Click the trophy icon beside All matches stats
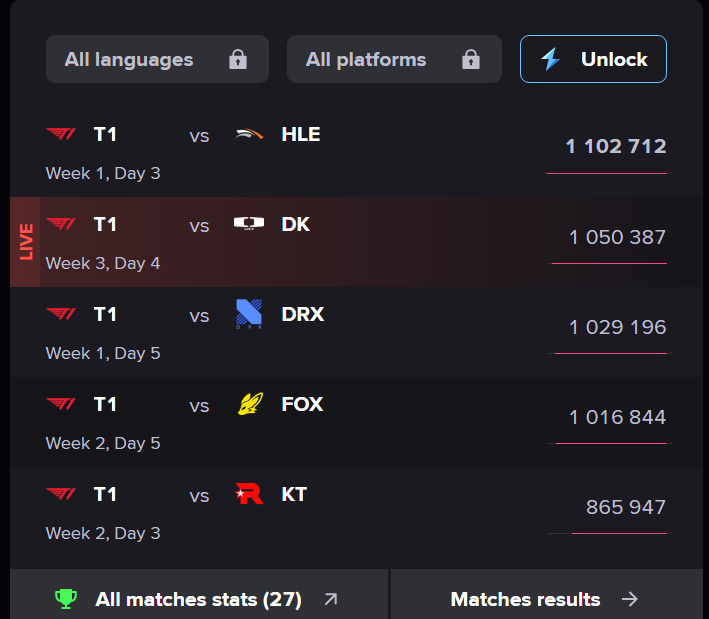 point(66,599)
